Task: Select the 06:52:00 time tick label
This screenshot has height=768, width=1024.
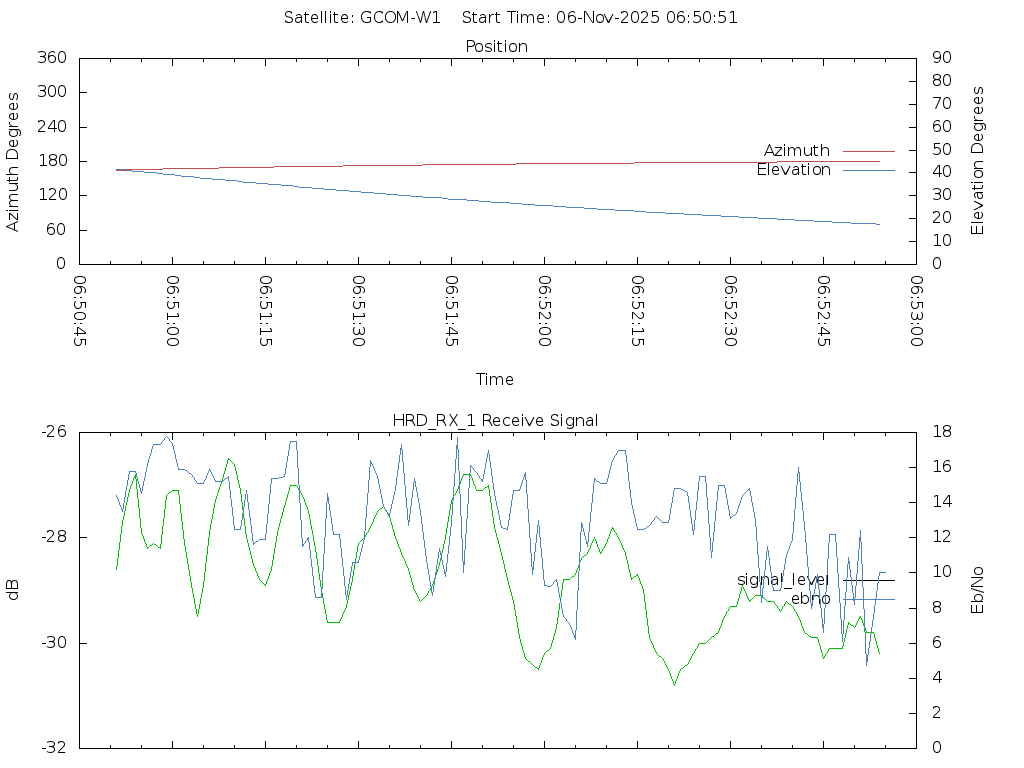Action: [x=545, y=311]
